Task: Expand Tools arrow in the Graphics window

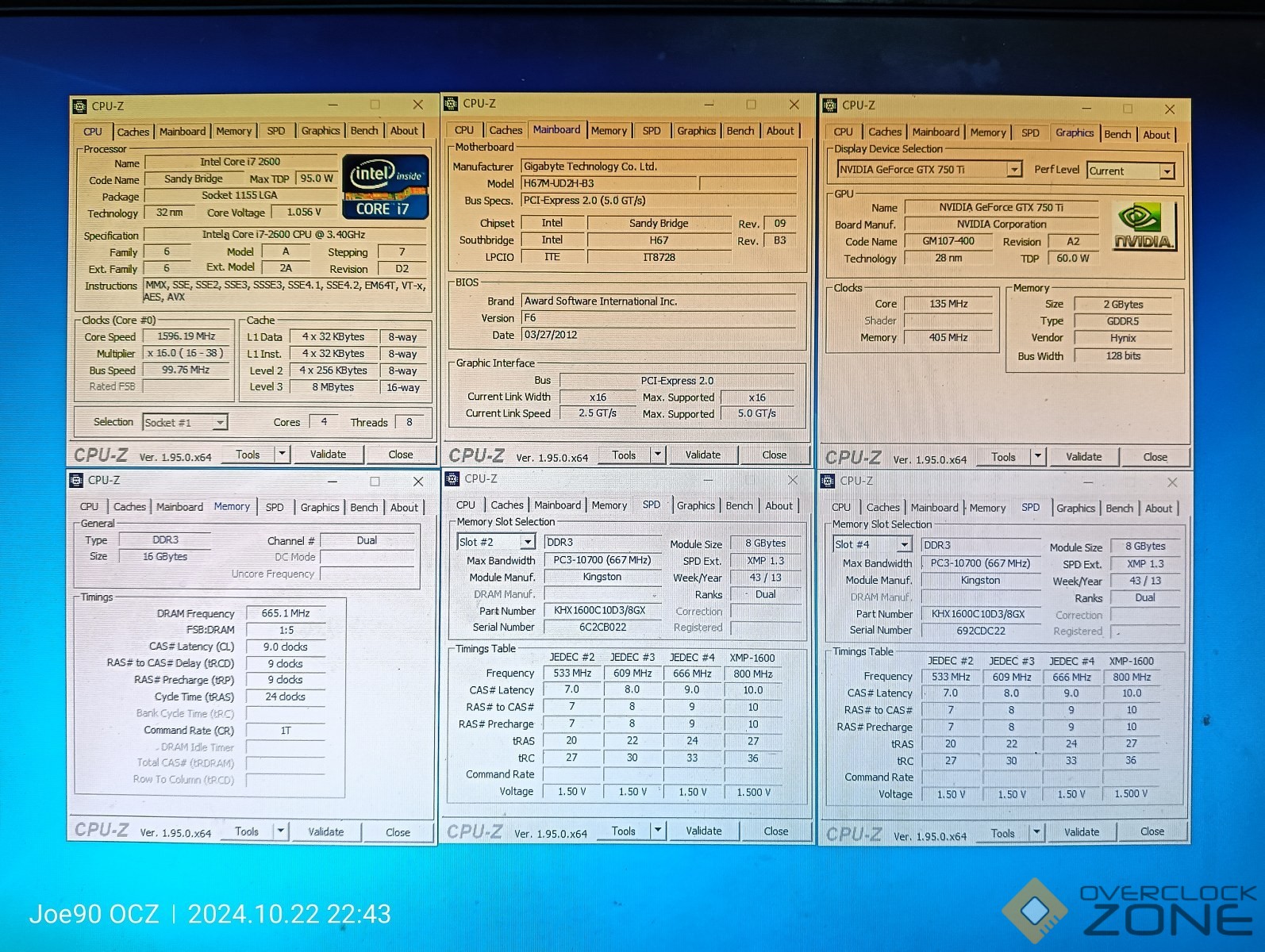Action: (x=1037, y=456)
